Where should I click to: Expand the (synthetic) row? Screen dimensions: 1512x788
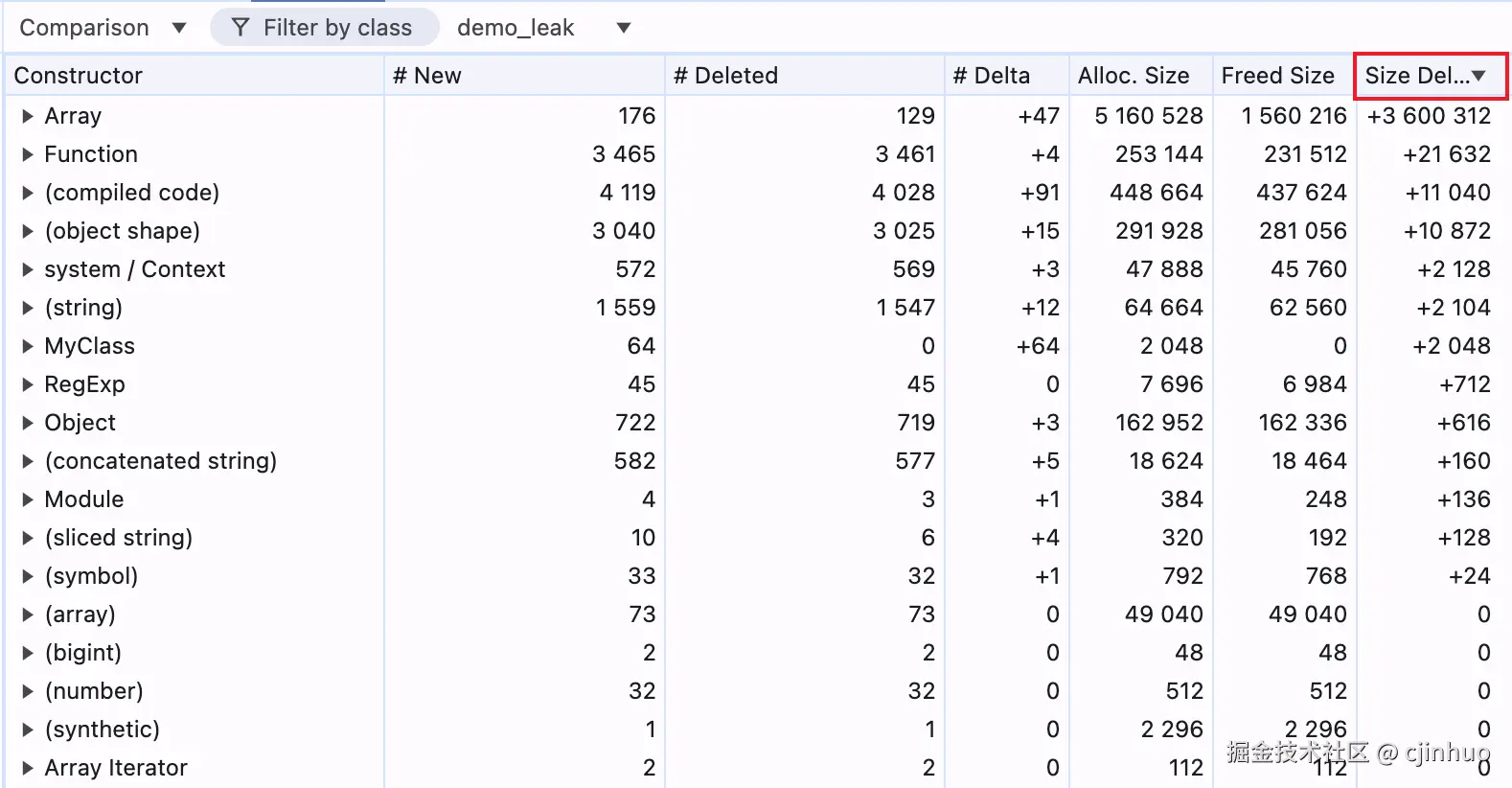(x=27, y=730)
